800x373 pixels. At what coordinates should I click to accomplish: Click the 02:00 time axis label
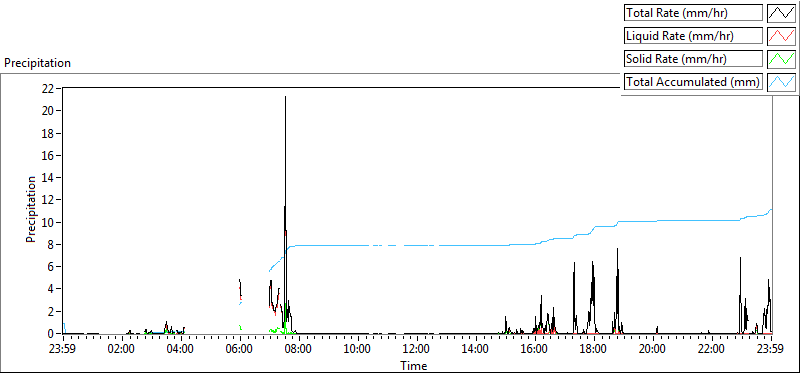122,350
